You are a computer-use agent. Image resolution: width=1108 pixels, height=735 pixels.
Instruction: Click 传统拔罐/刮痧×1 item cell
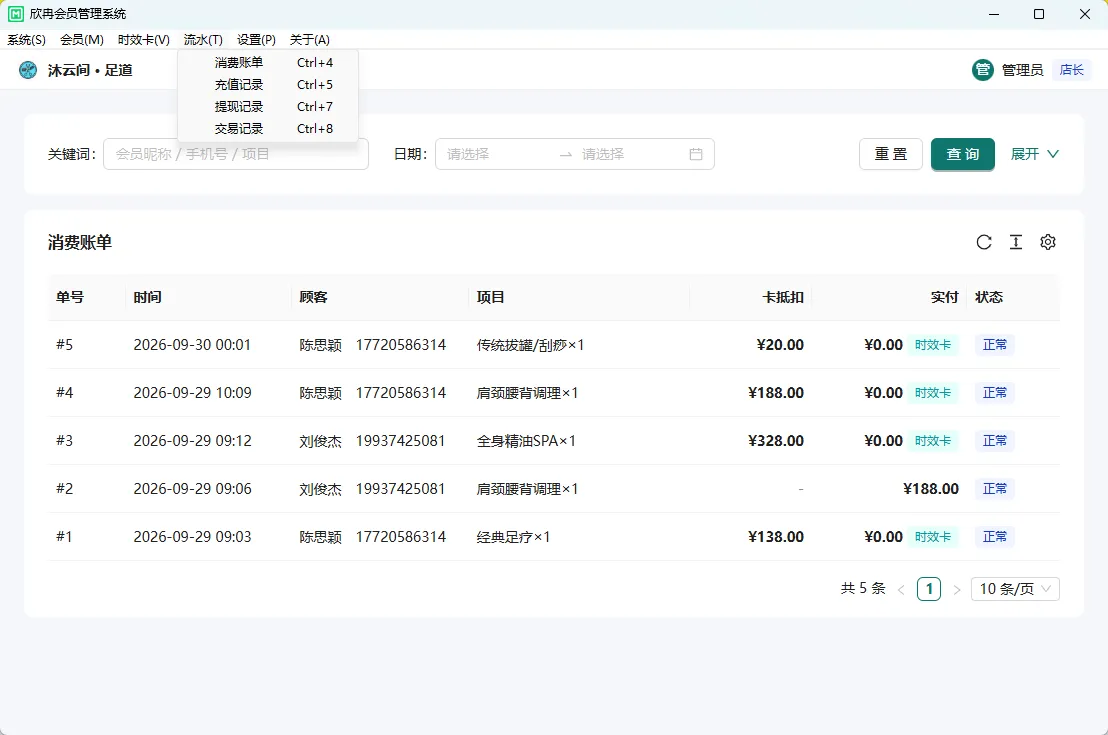pos(530,345)
